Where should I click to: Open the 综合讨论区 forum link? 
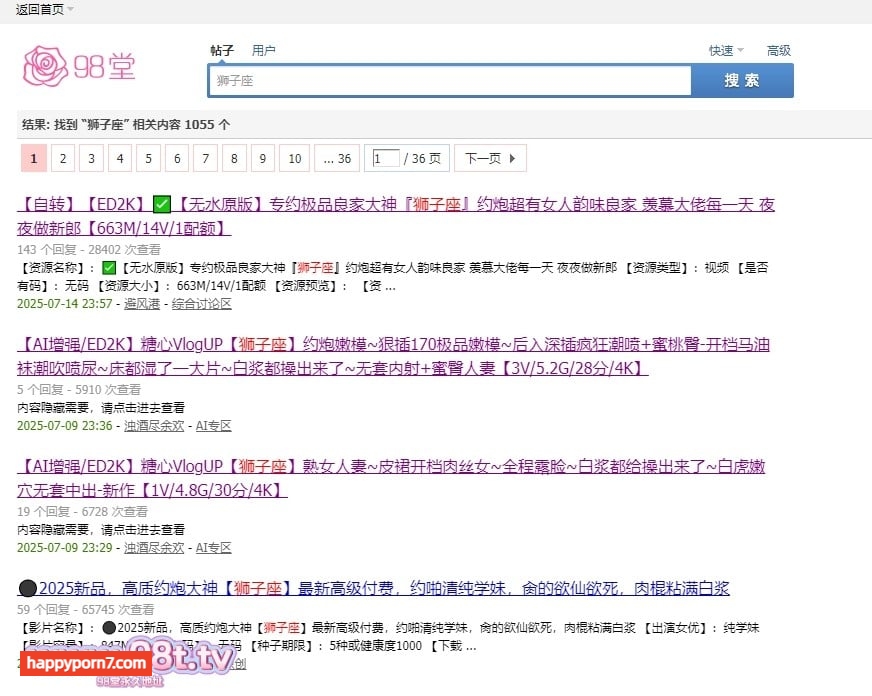(201, 303)
